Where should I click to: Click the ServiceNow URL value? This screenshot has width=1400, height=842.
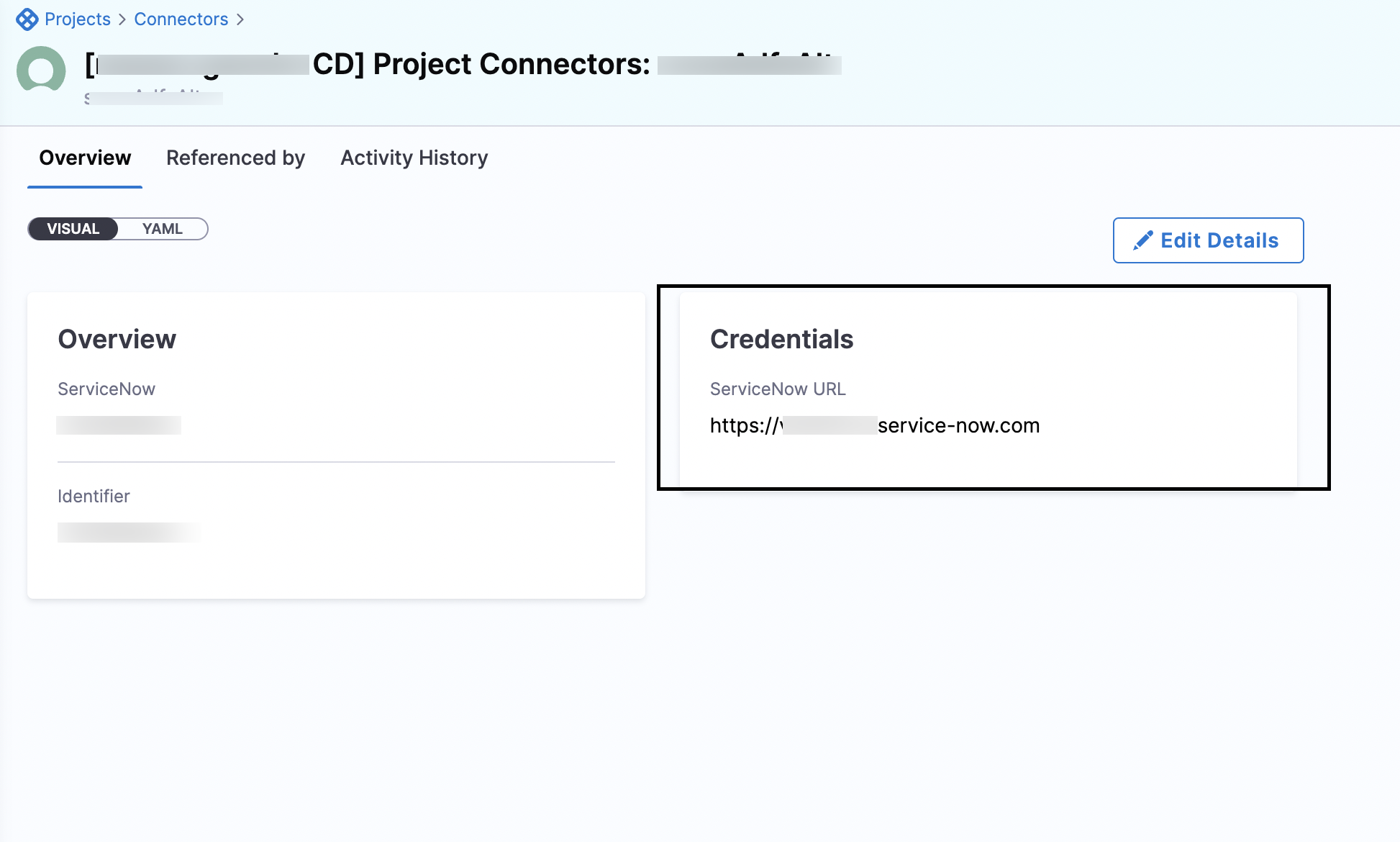click(x=874, y=425)
